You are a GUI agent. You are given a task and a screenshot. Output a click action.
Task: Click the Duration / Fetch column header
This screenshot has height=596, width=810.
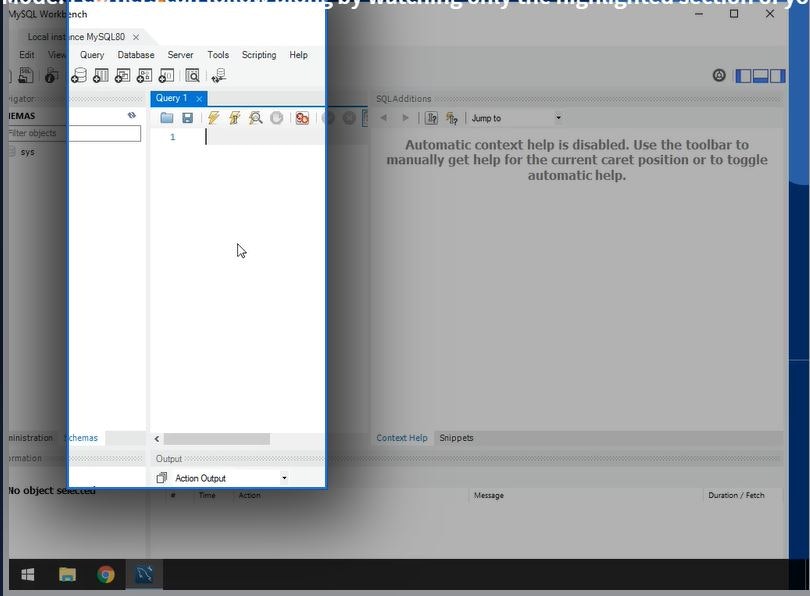pyautogui.click(x=736, y=495)
